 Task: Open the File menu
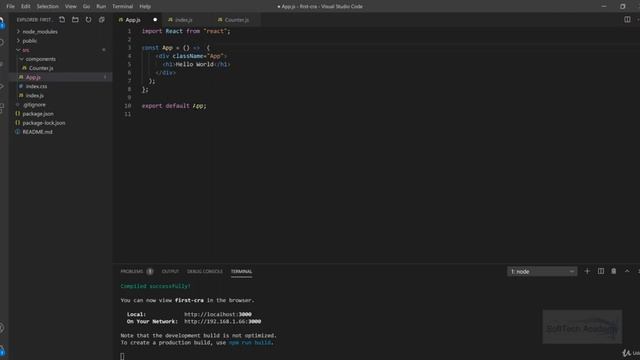(x=11, y=7)
